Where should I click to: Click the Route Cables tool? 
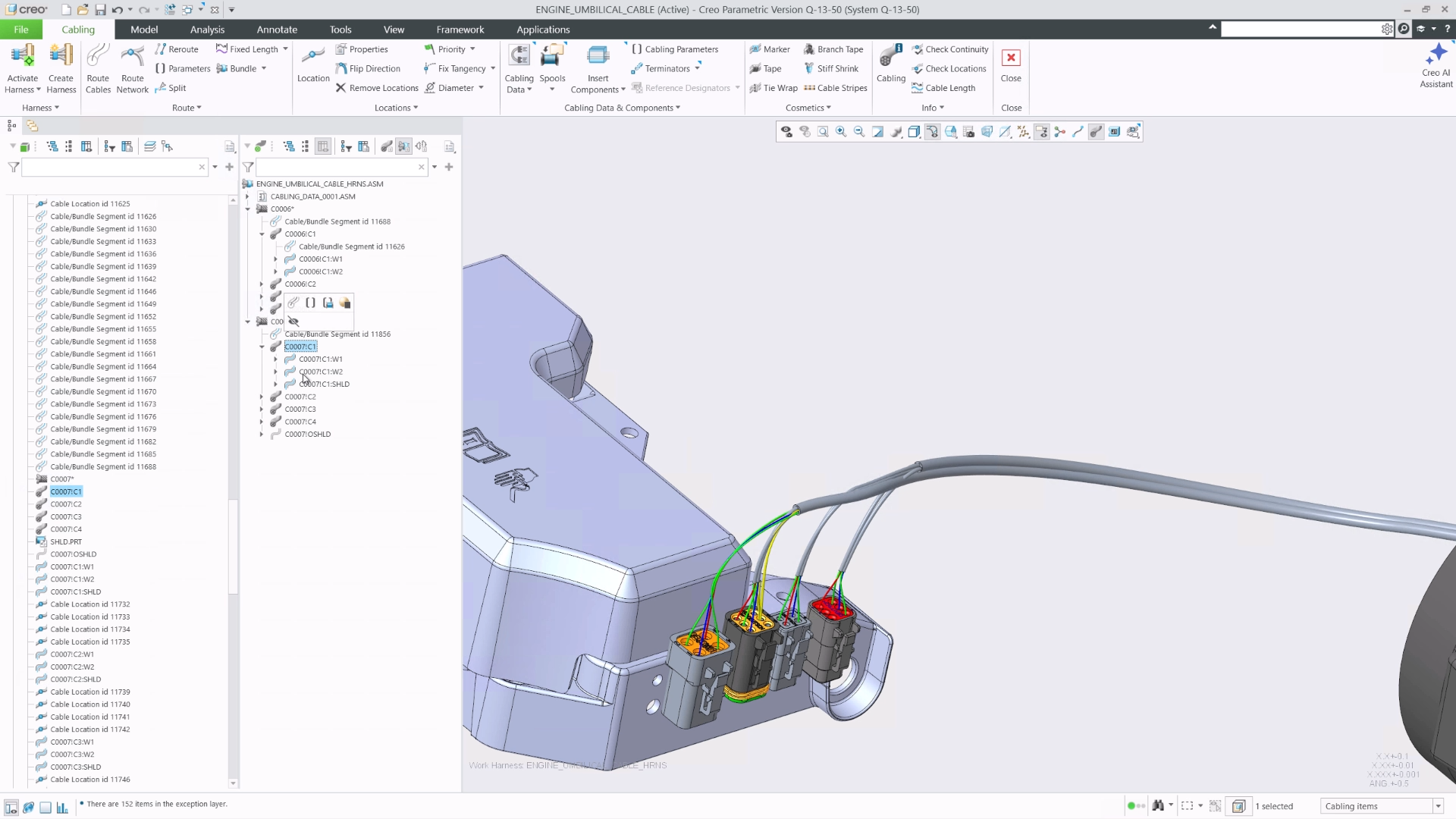98,69
